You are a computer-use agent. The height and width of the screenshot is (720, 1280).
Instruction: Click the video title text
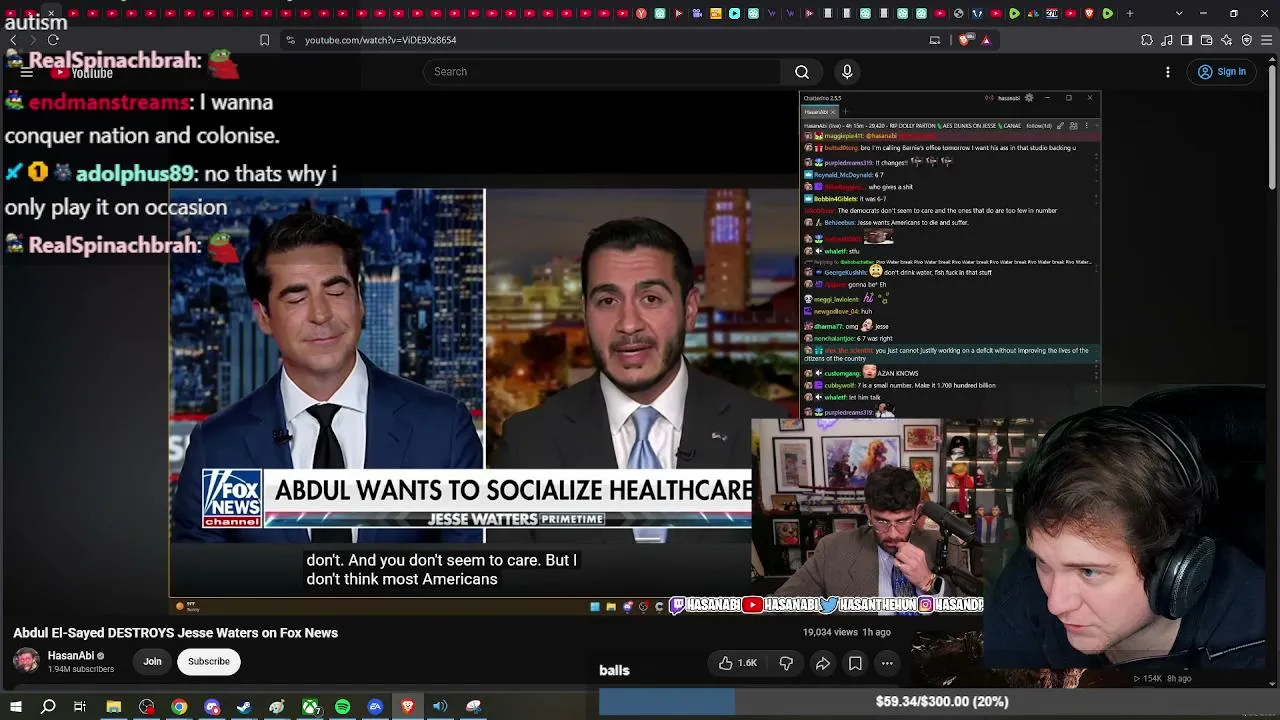click(176, 633)
